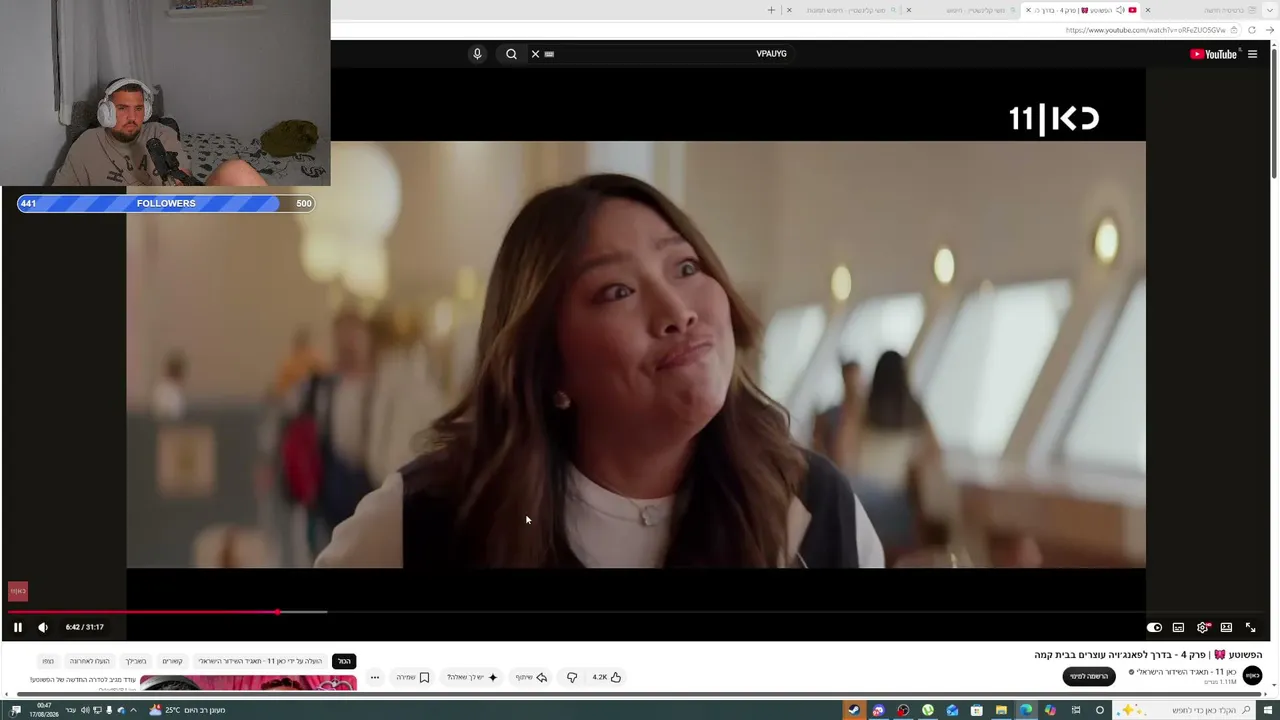1280x720 pixels.
Task: Clear the search box with X
Action: [535, 54]
